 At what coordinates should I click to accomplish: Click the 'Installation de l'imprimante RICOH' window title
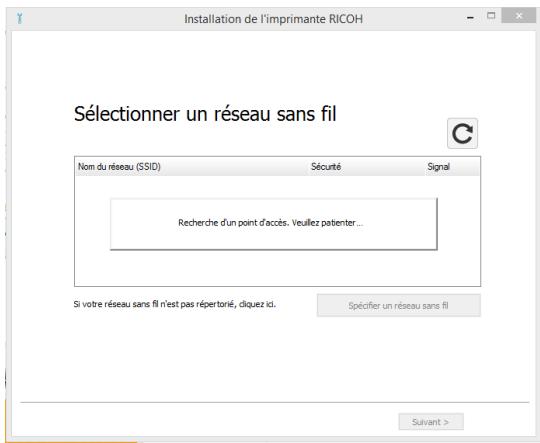(x=273, y=19)
